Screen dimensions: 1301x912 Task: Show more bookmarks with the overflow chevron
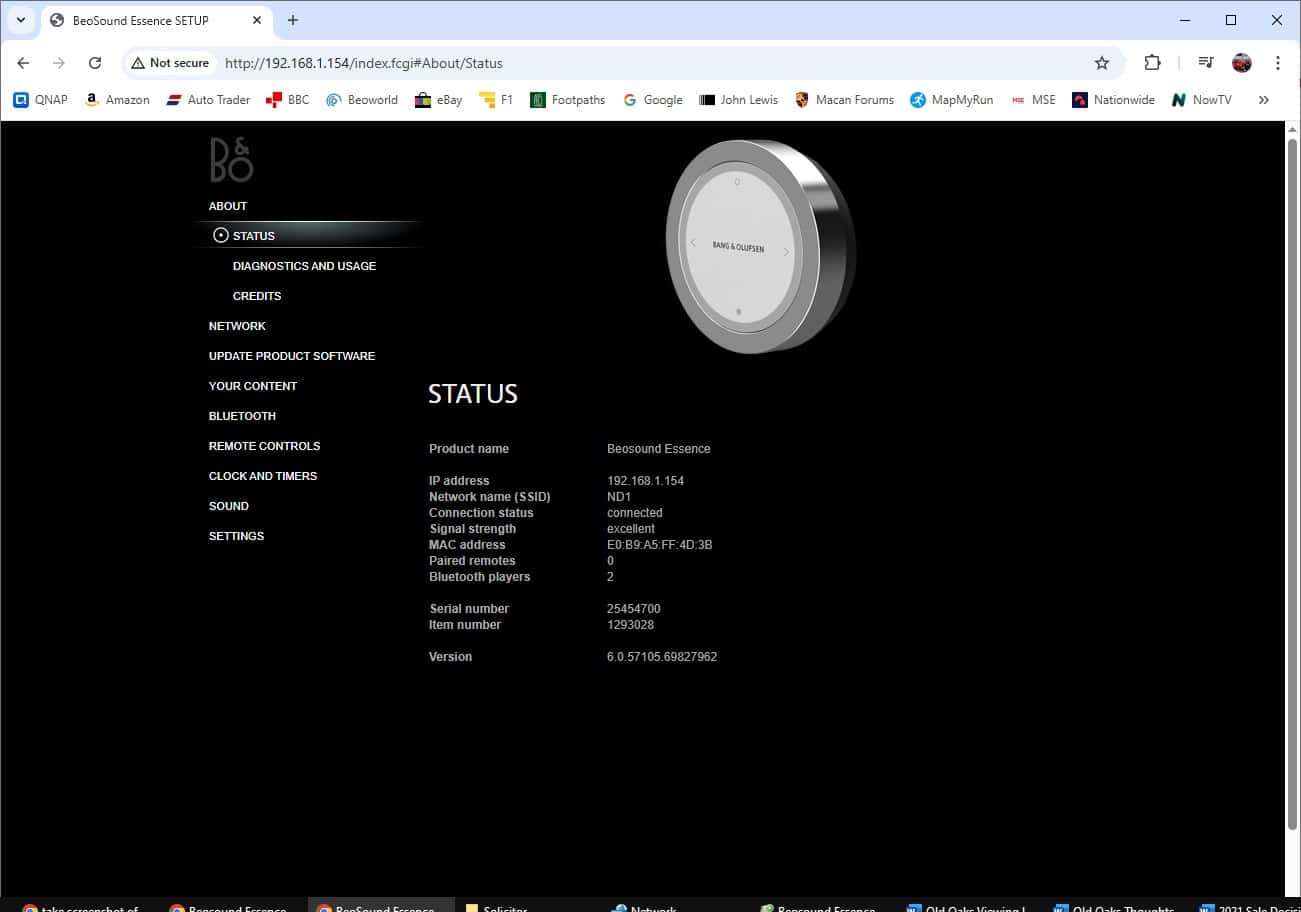[1263, 100]
